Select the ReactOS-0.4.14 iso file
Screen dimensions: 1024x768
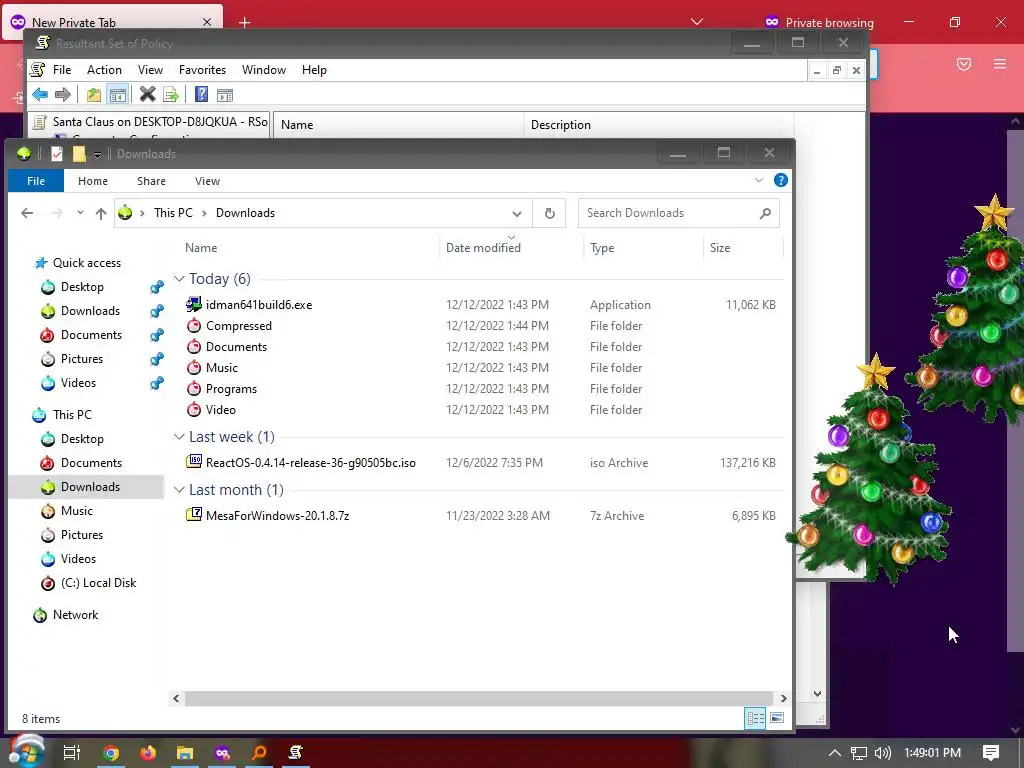(311, 463)
